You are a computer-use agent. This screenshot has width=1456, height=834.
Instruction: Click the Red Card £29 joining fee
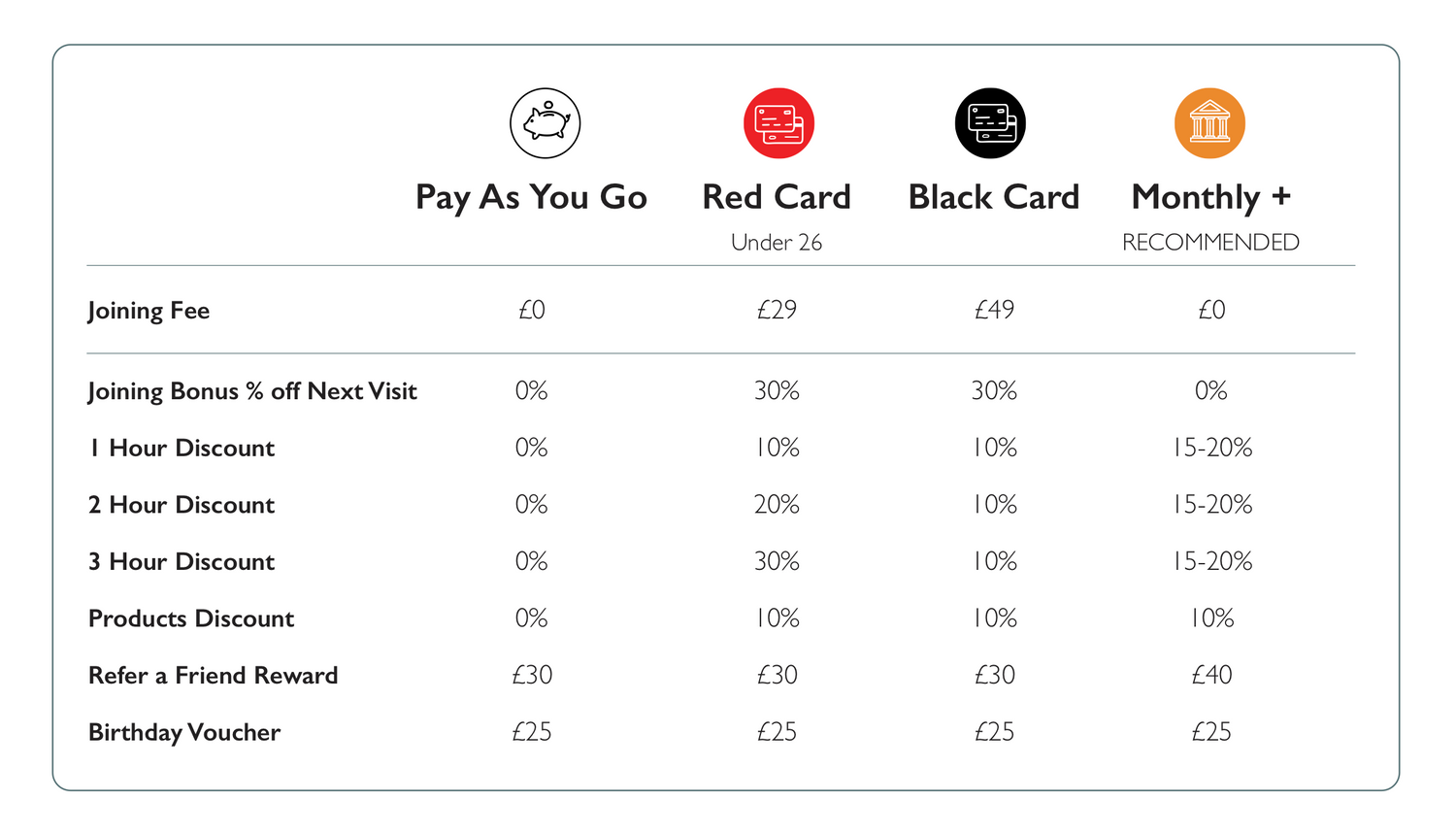pyautogui.click(x=777, y=310)
